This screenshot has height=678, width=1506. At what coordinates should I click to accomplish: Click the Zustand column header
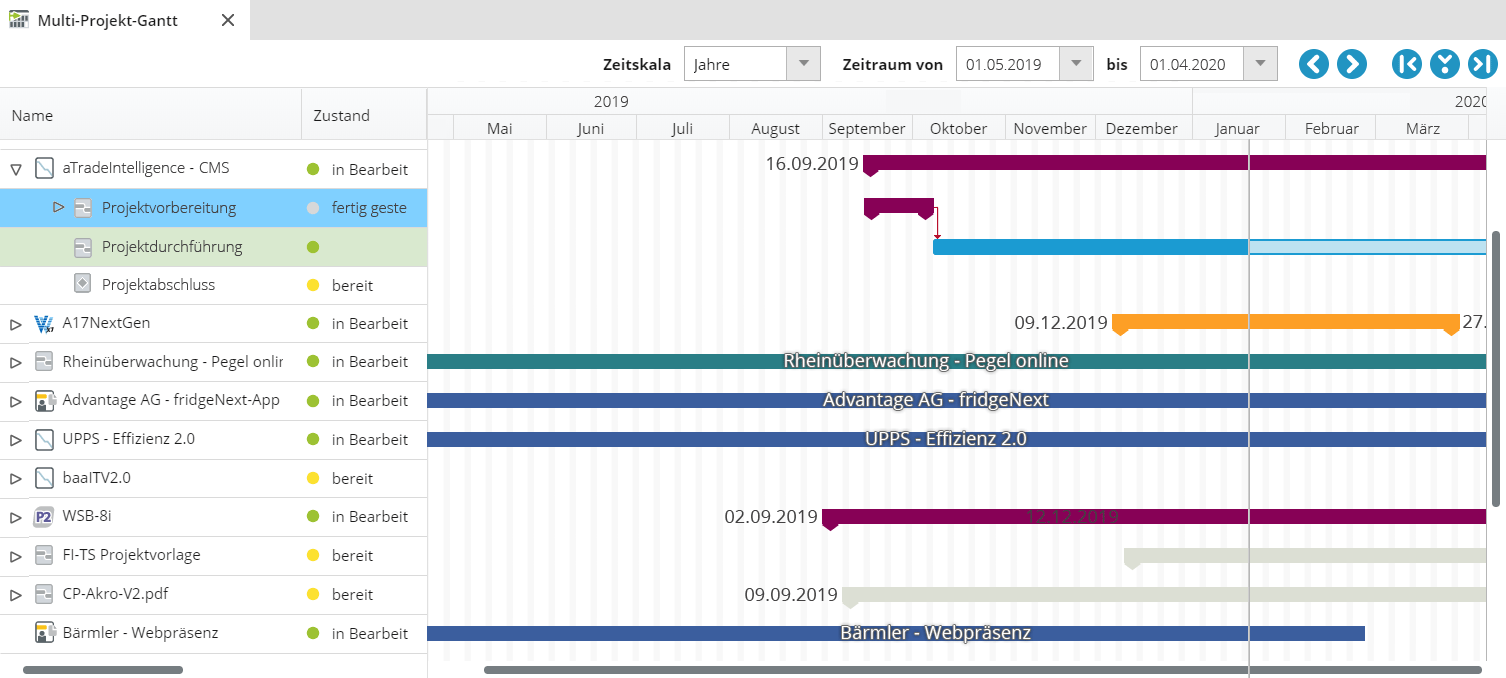tap(341, 115)
